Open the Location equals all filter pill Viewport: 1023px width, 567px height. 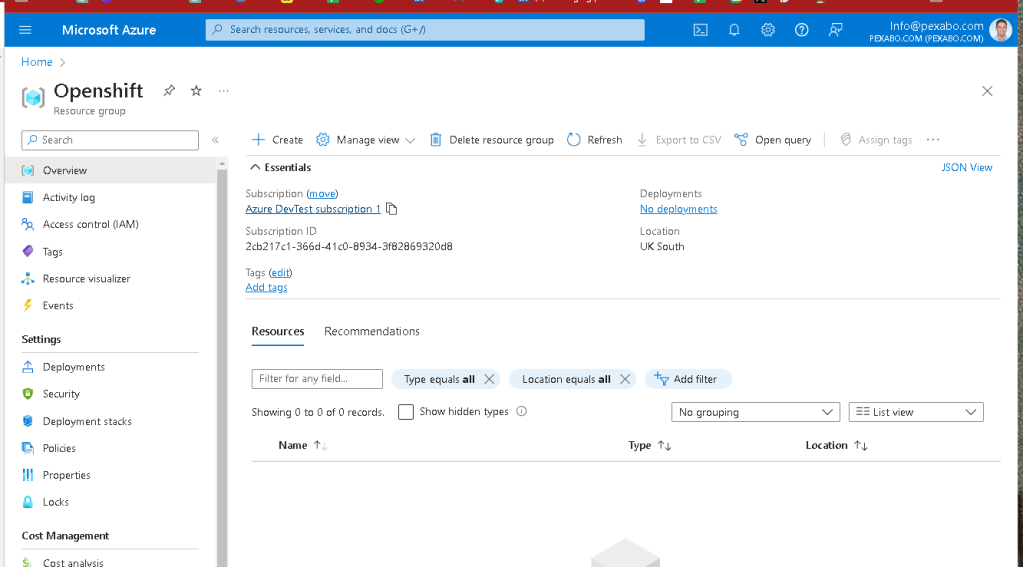tap(566, 379)
